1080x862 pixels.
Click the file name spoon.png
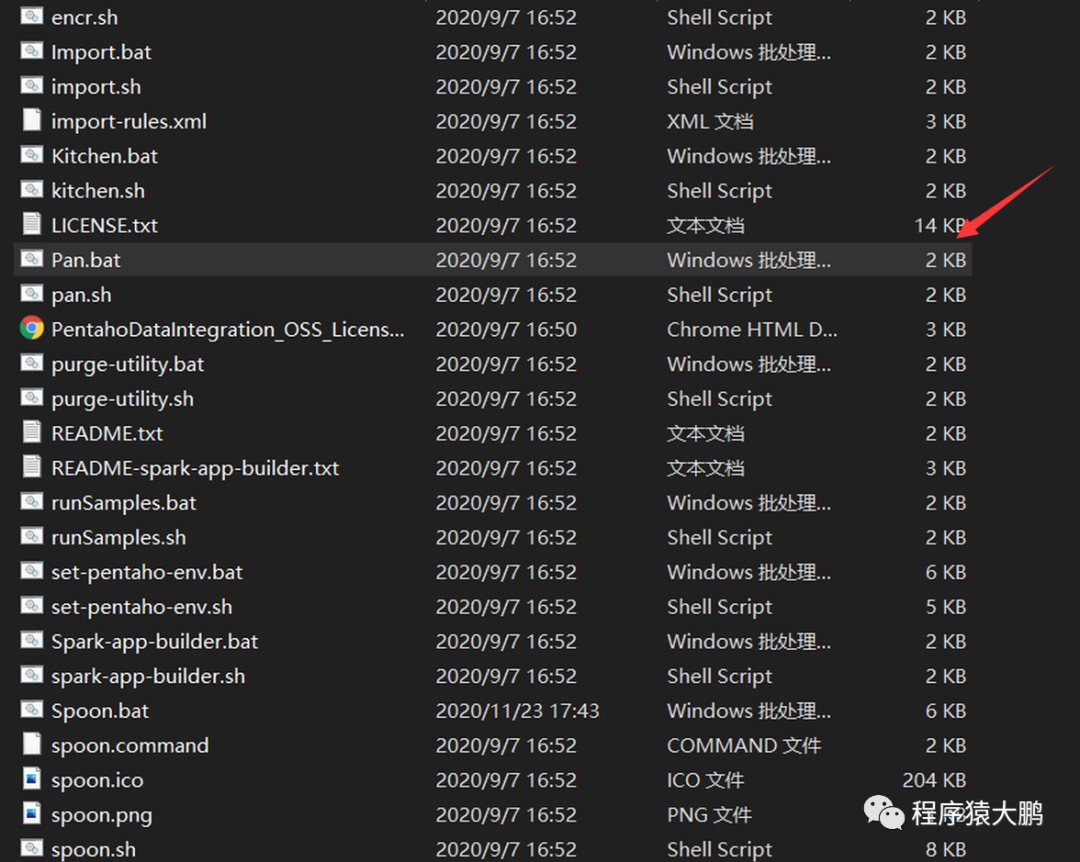[102, 815]
